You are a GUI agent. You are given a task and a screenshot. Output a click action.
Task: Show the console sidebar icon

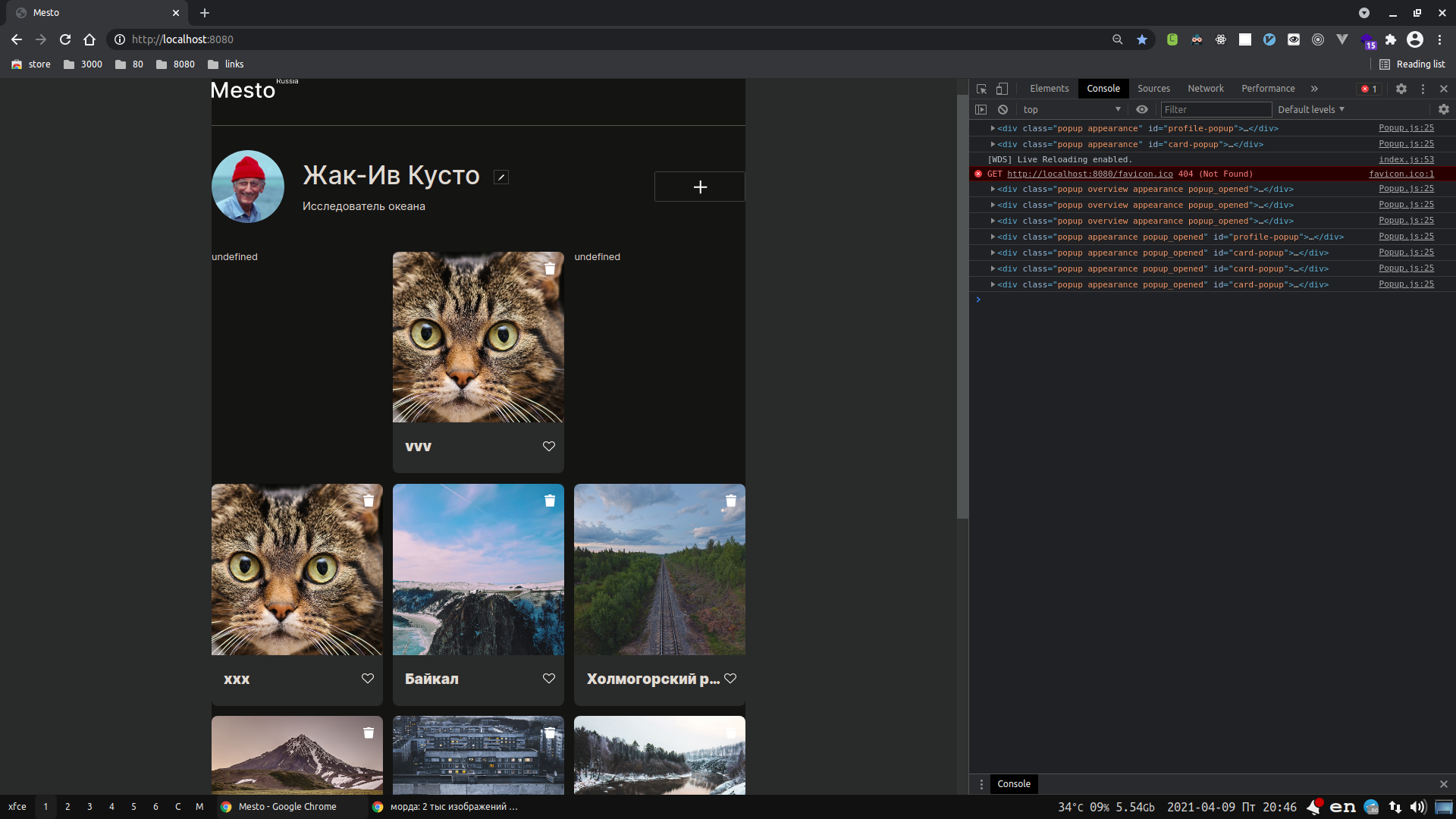point(981,109)
